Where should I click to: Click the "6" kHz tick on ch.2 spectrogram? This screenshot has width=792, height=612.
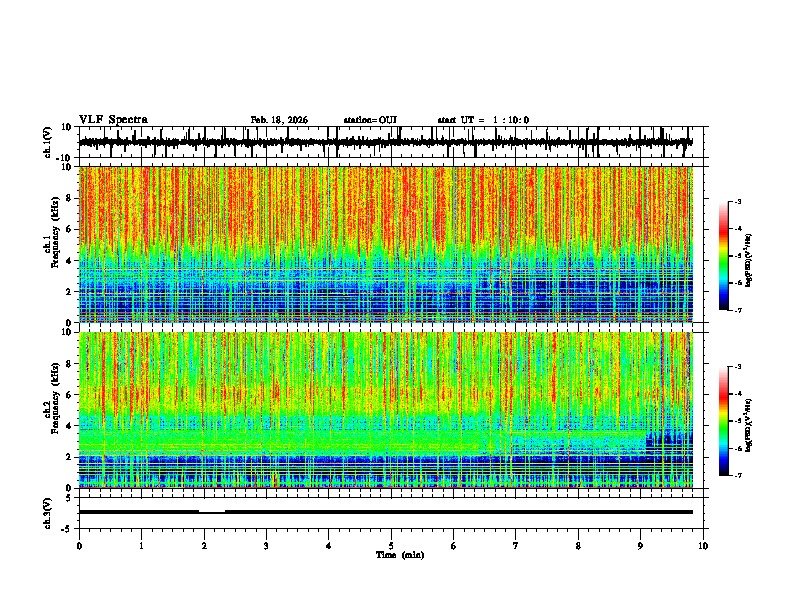[70, 395]
